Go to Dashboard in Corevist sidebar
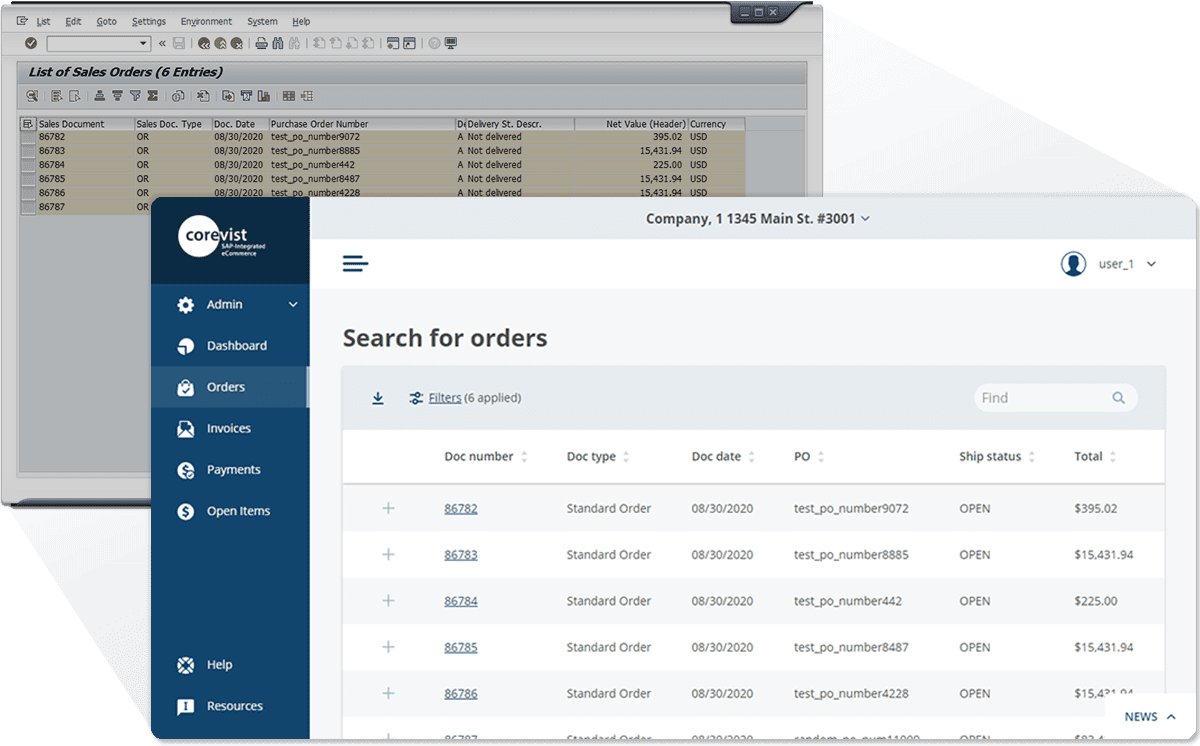 (x=230, y=346)
